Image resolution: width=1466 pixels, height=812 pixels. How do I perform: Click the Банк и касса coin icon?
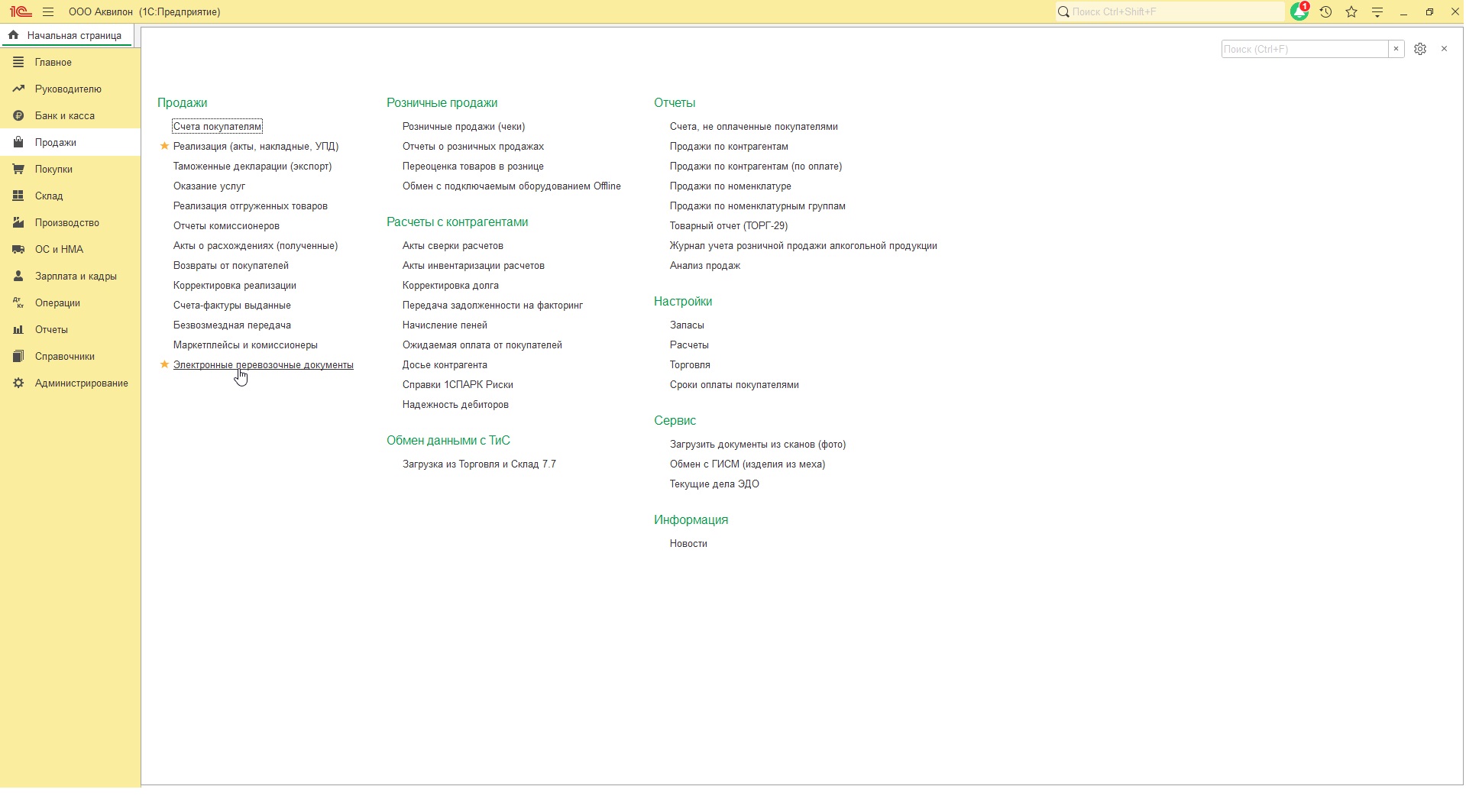click(x=18, y=115)
